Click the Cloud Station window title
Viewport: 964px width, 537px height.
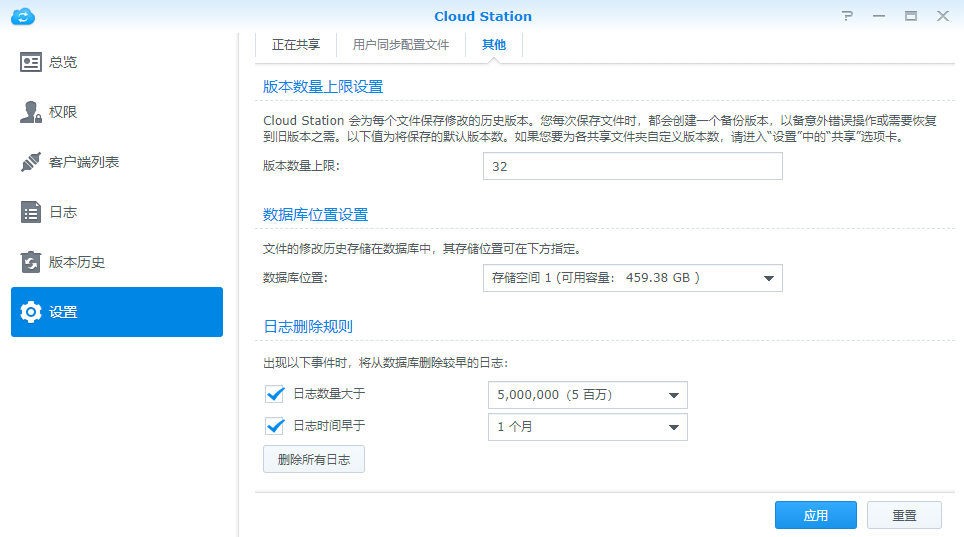483,17
